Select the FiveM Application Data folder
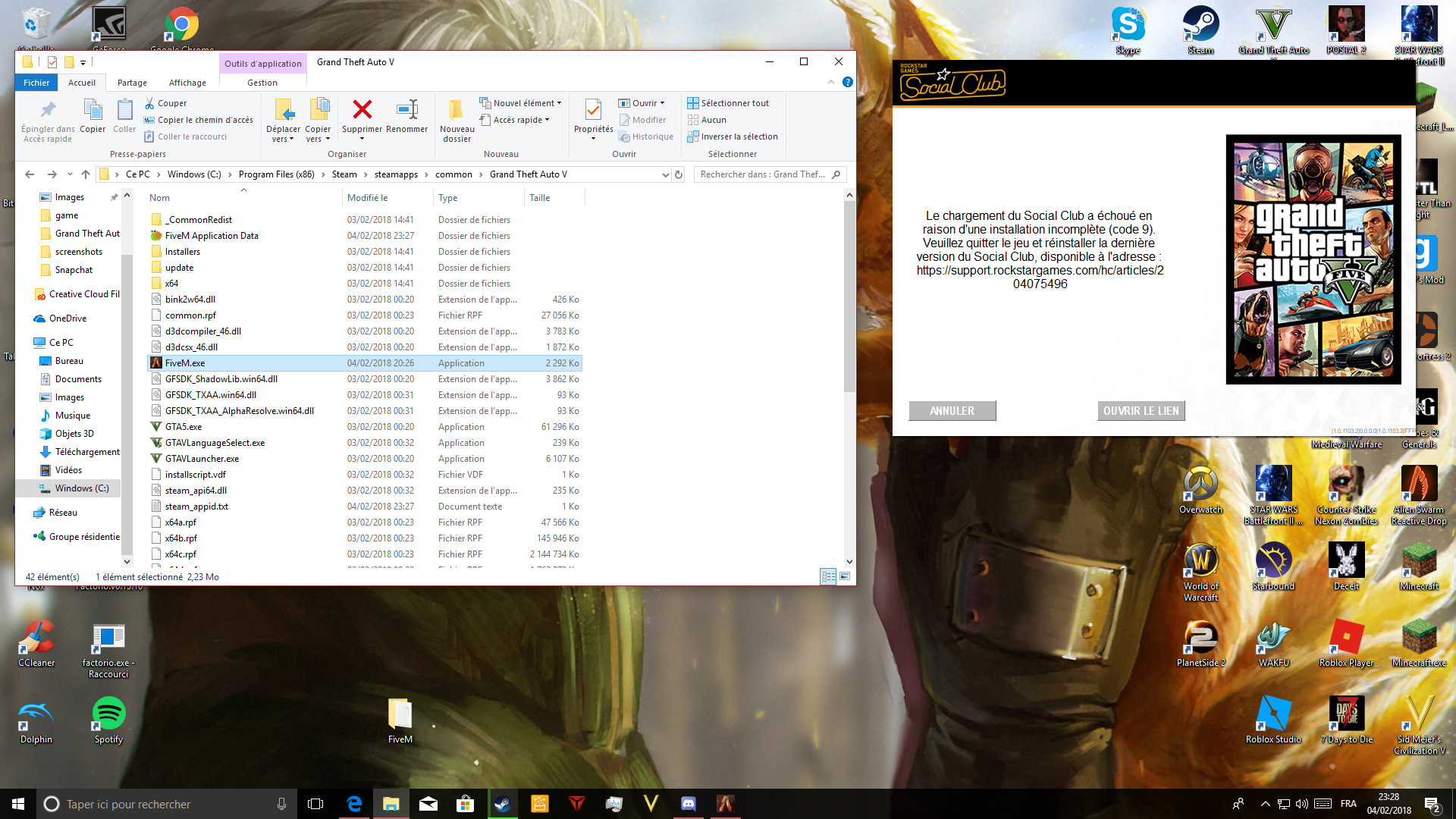This screenshot has height=819, width=1456. tap(365, 236)
